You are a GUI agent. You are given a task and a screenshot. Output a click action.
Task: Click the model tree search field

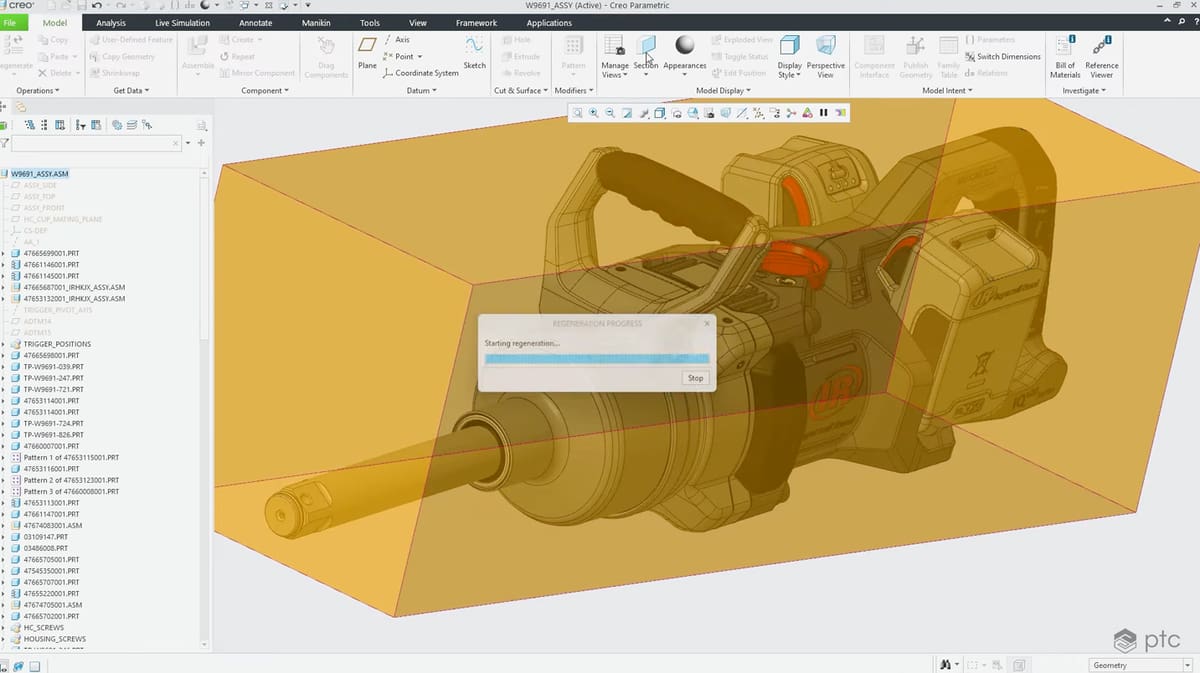(x=97, y=143)
